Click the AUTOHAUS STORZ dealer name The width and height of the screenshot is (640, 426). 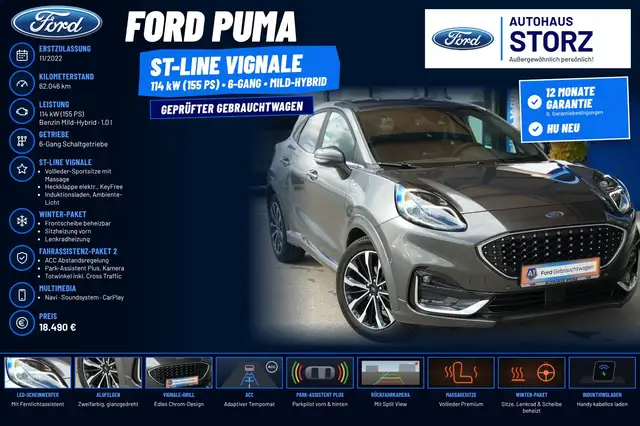coord(551,34)
